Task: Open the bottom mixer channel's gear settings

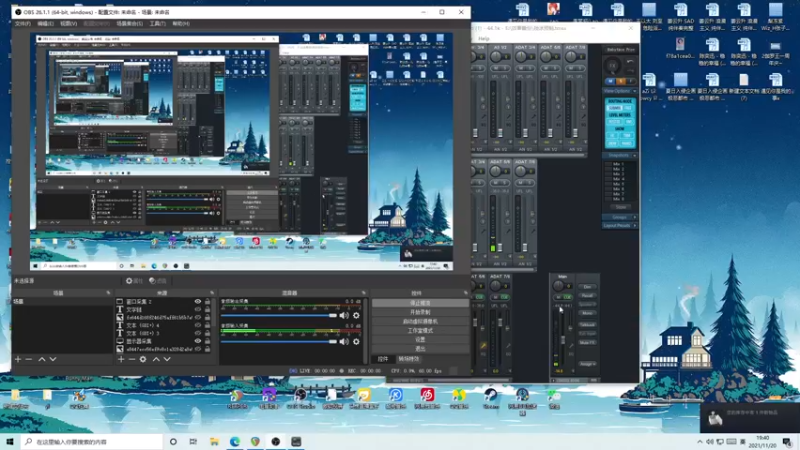Action: point(356,342)
